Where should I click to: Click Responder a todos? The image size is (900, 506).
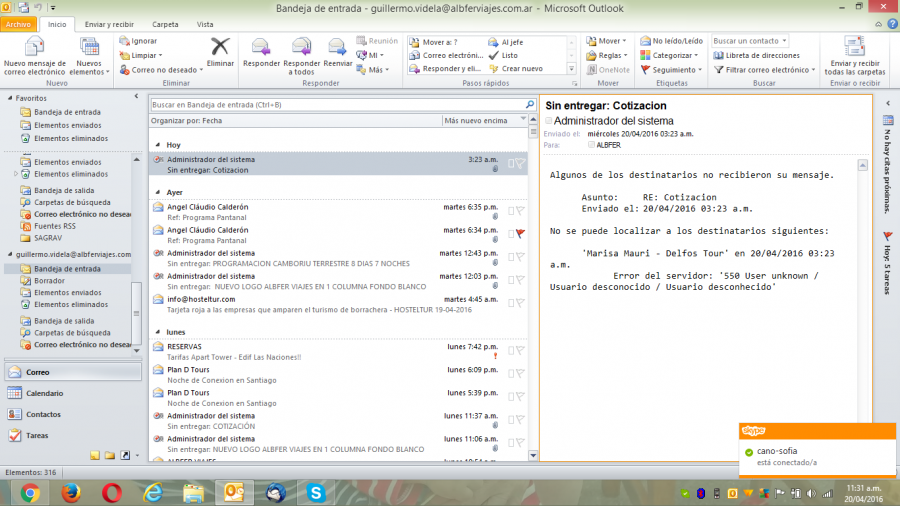pyautogui.click(x=301, y=56)
